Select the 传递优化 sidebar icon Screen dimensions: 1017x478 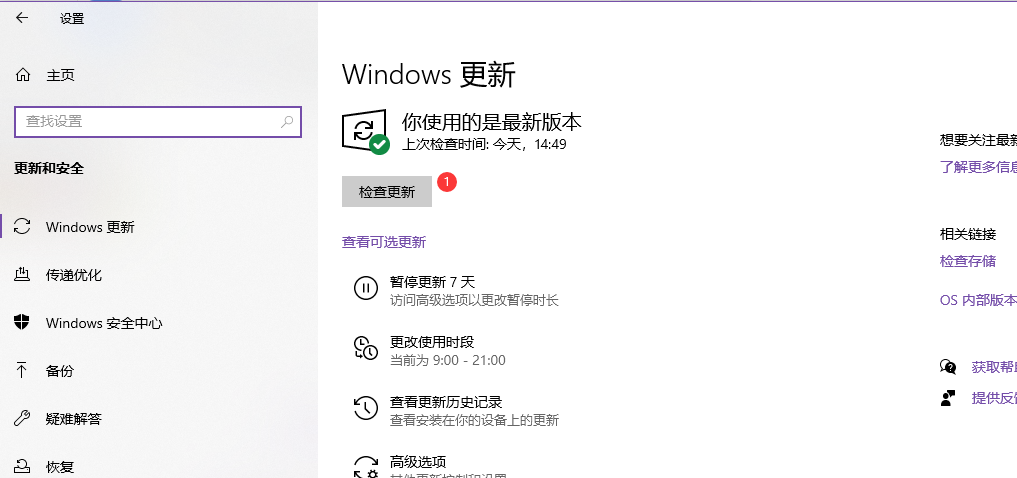point(22,274)
